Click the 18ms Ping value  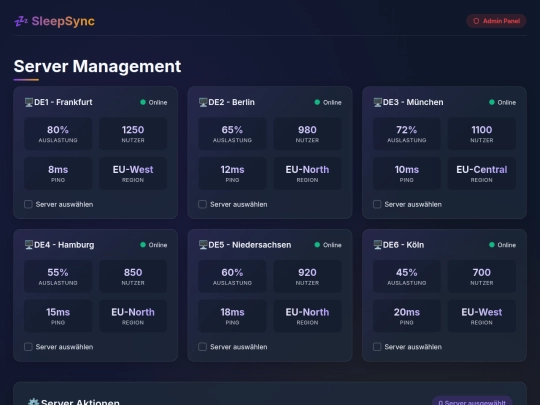(232, 312)
